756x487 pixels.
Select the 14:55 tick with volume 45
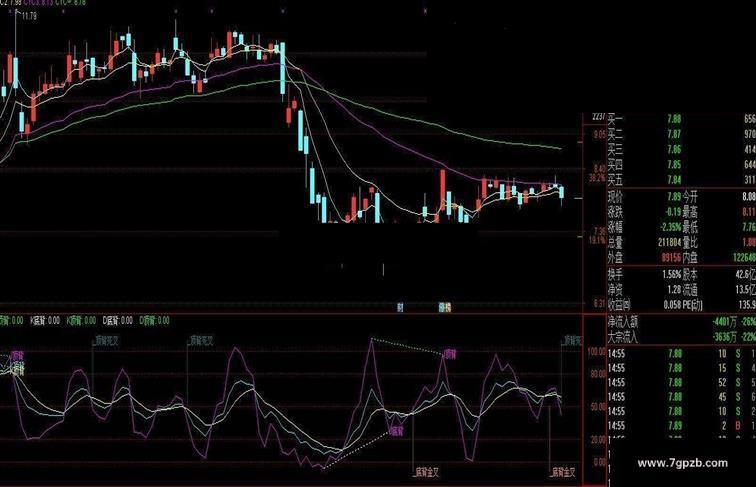click(681, 397)
